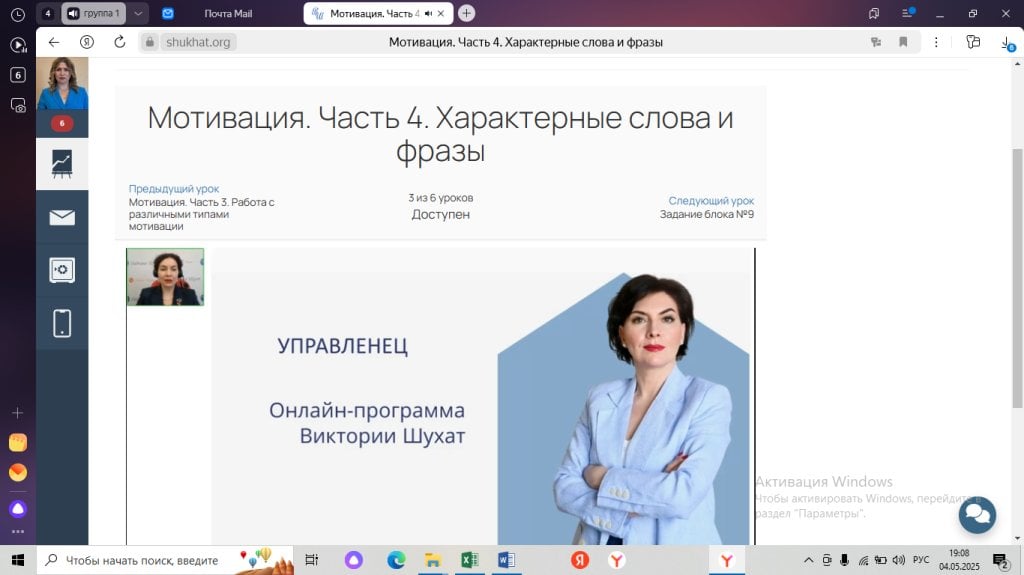The image size is (1024, 575).
Task: Open a new tab with plus button
Action: (x=466, y=13)
